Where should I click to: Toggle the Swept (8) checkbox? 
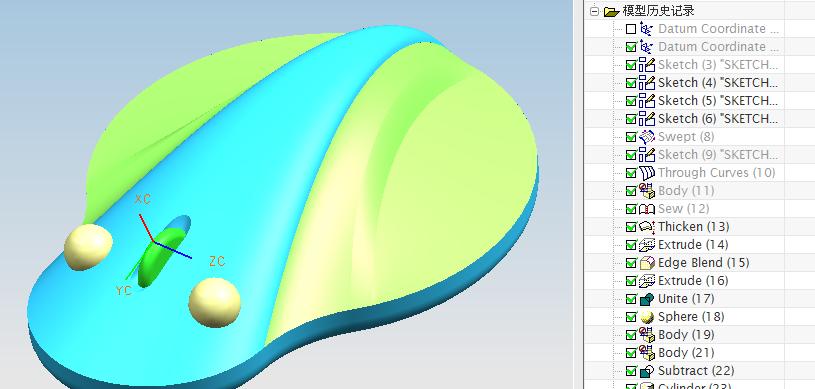631,137
